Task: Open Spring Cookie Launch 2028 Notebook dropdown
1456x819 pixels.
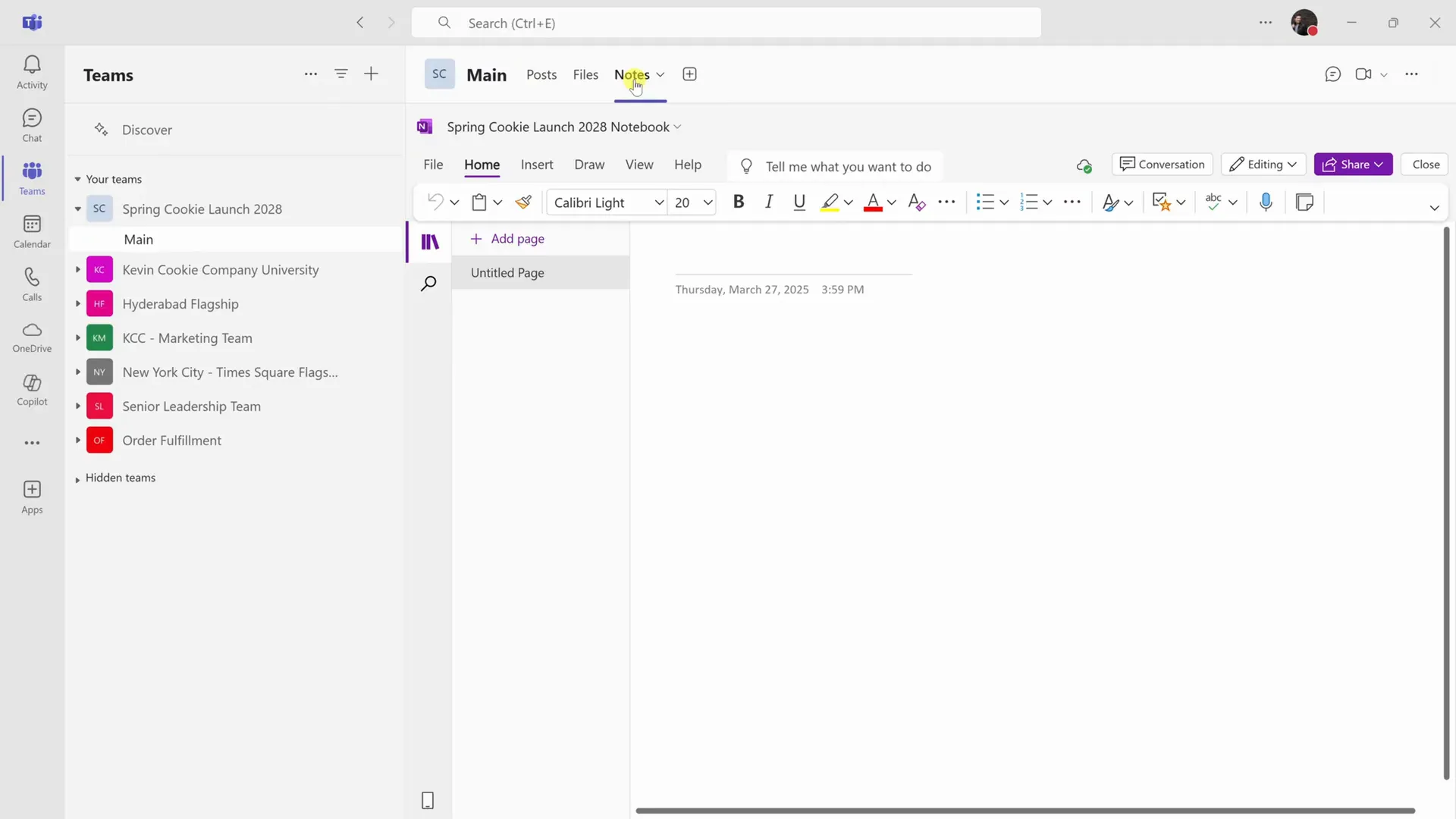Action: pos(563,127)
